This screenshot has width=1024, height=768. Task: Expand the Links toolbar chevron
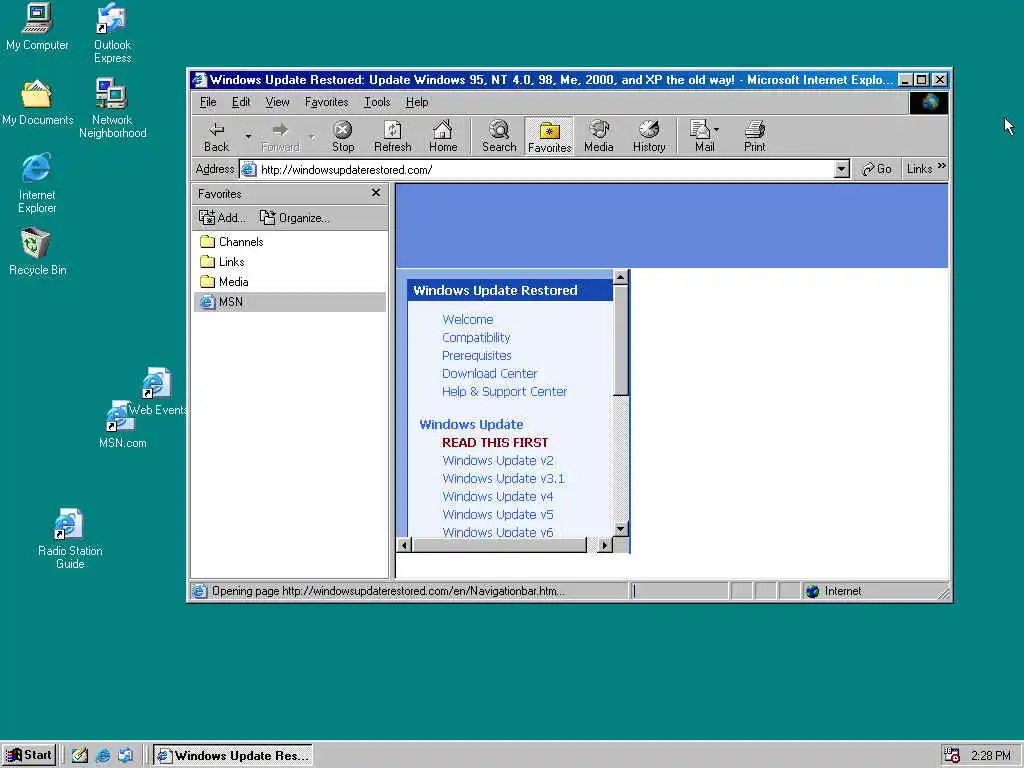tap(942, 167)
